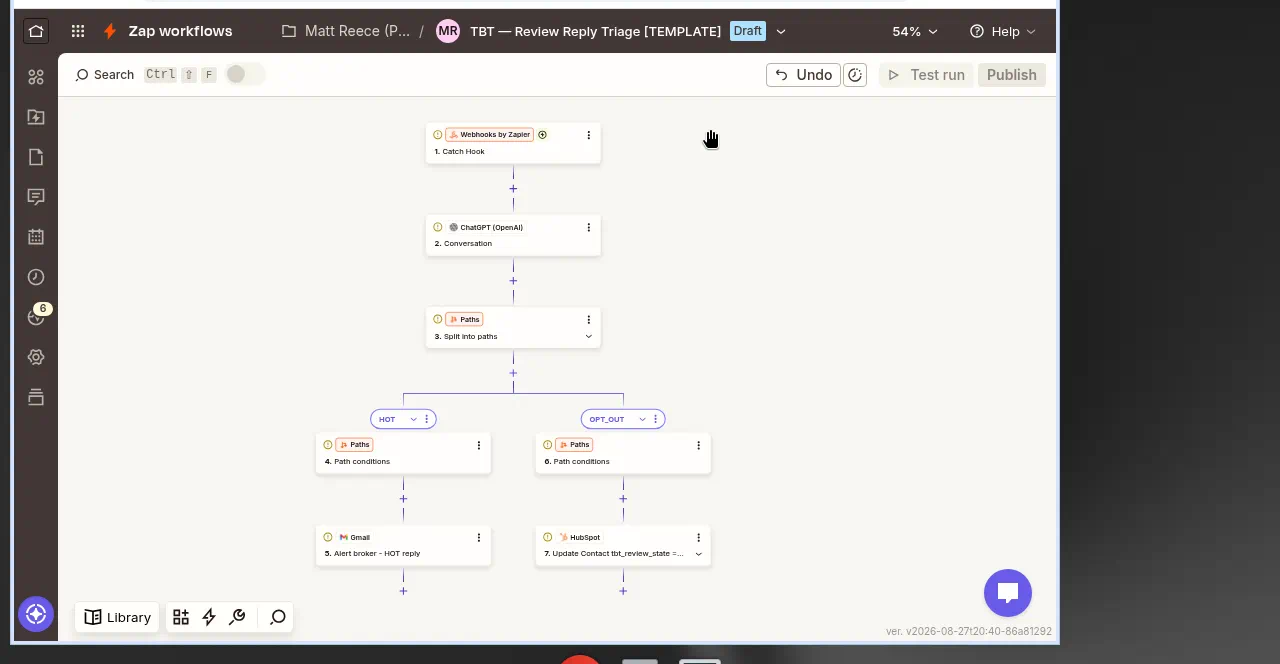Open the three-dot menu on Catch Hook step
Image resolution: width=1280 pixels, height=664 pixels.
(588, 135)
